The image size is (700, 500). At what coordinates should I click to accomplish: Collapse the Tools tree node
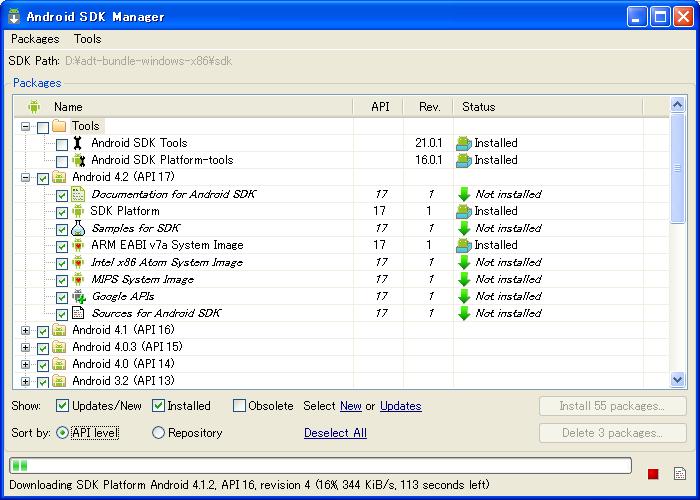point(25,127)
